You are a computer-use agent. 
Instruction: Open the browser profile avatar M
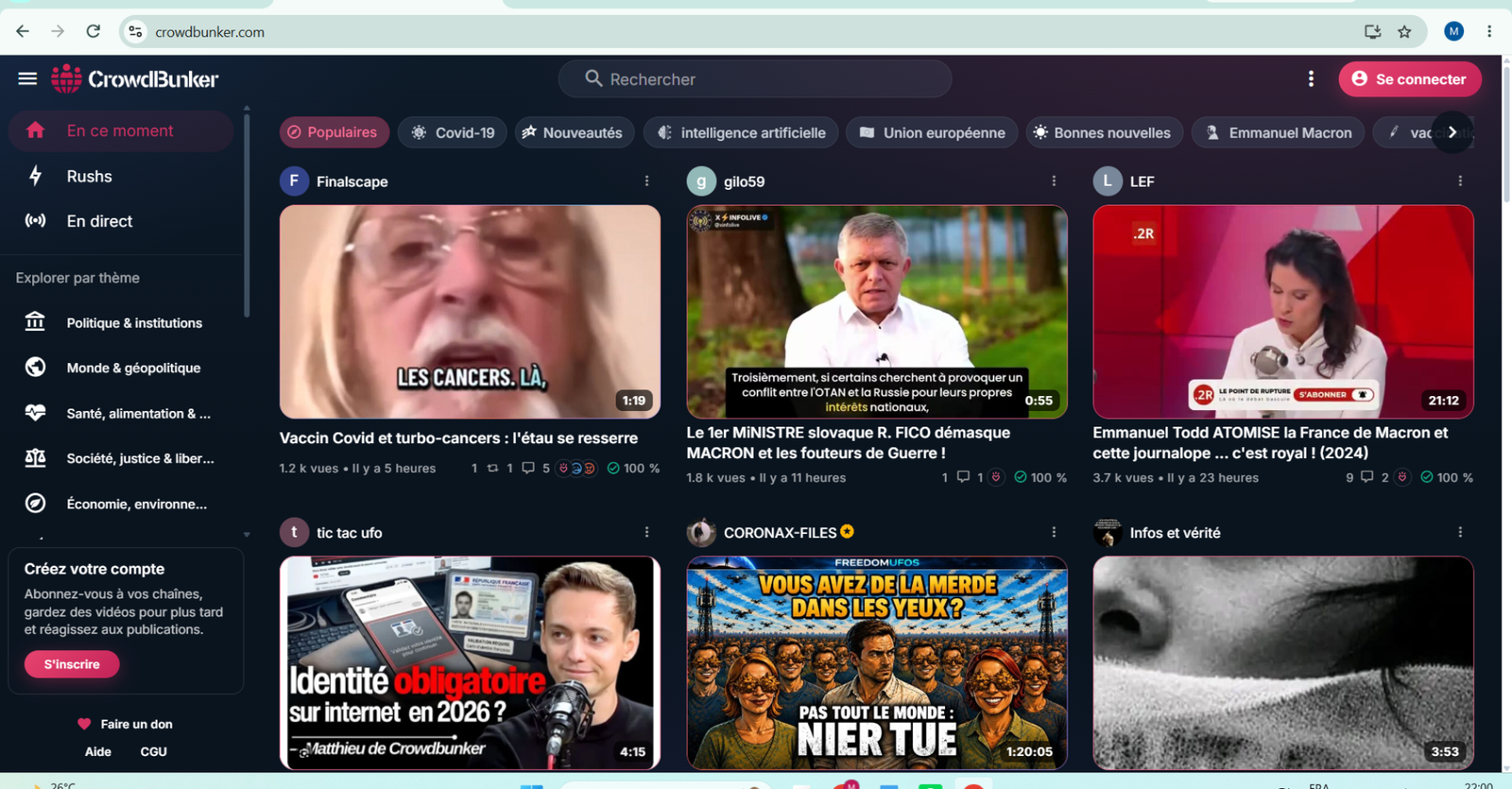click(x=1453, y=31)
